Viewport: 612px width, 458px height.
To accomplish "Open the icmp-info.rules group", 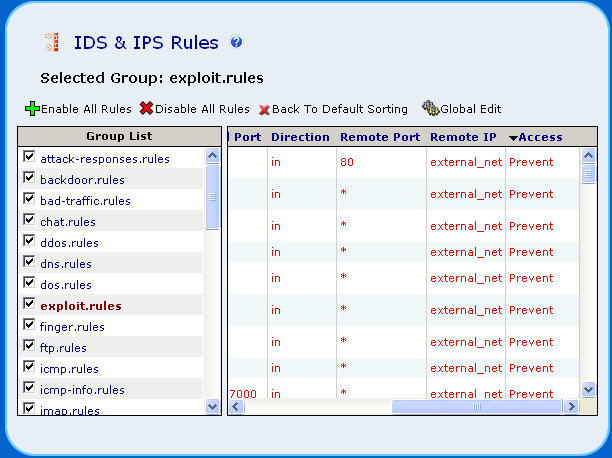I will pos(82,390).
